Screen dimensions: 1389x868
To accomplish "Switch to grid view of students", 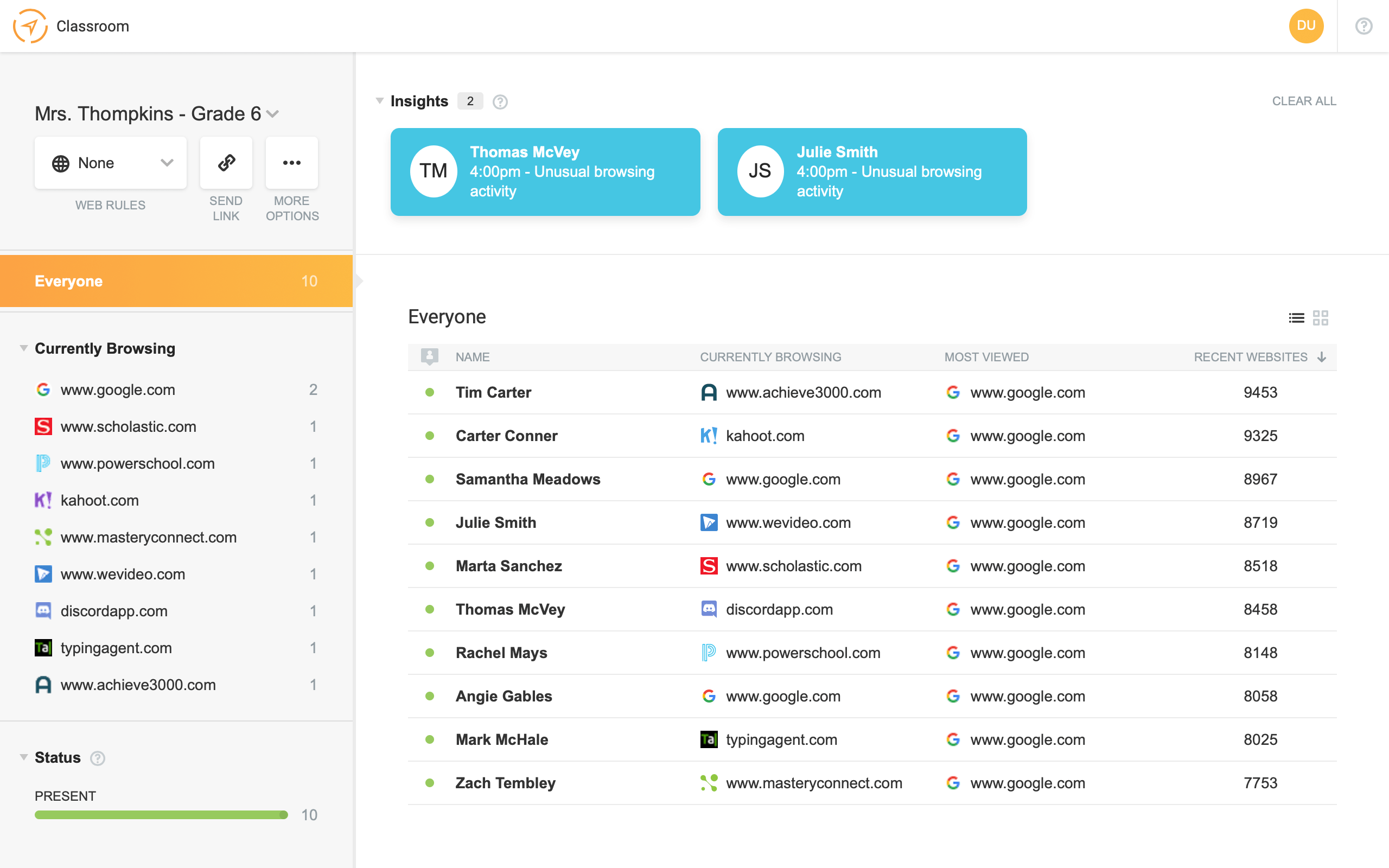I will (x=1321, y=317).
